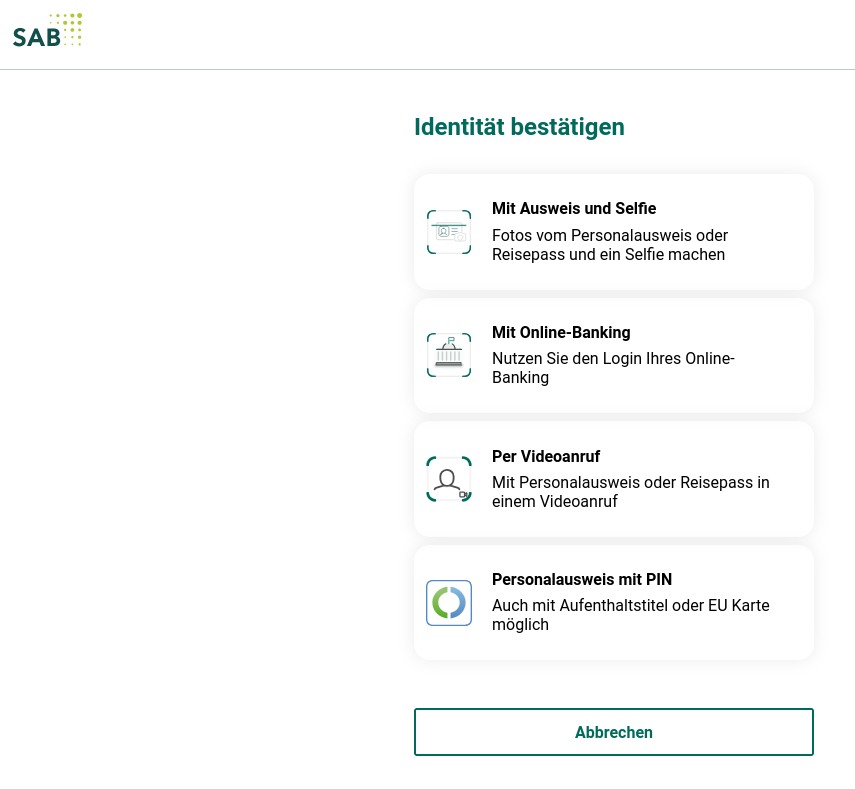Viewport: 855px width, 789px height.
Task: Click the person silhouette video call icon
Action: [x=449, y=478]
